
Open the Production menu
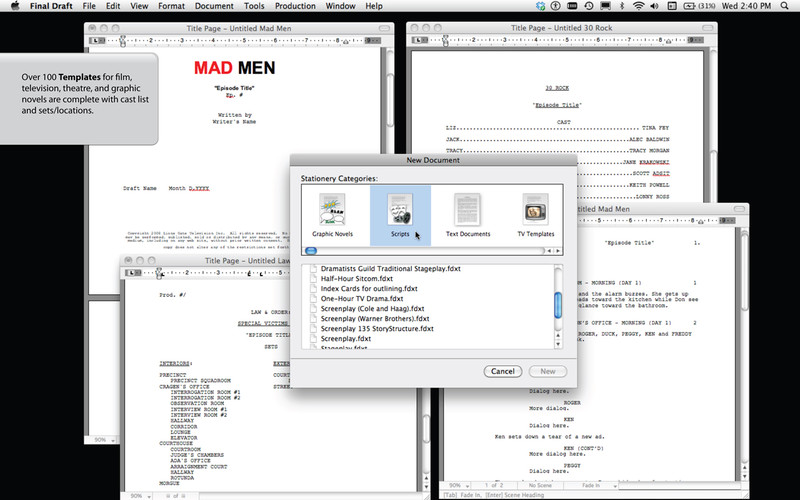tap(295, 6)
